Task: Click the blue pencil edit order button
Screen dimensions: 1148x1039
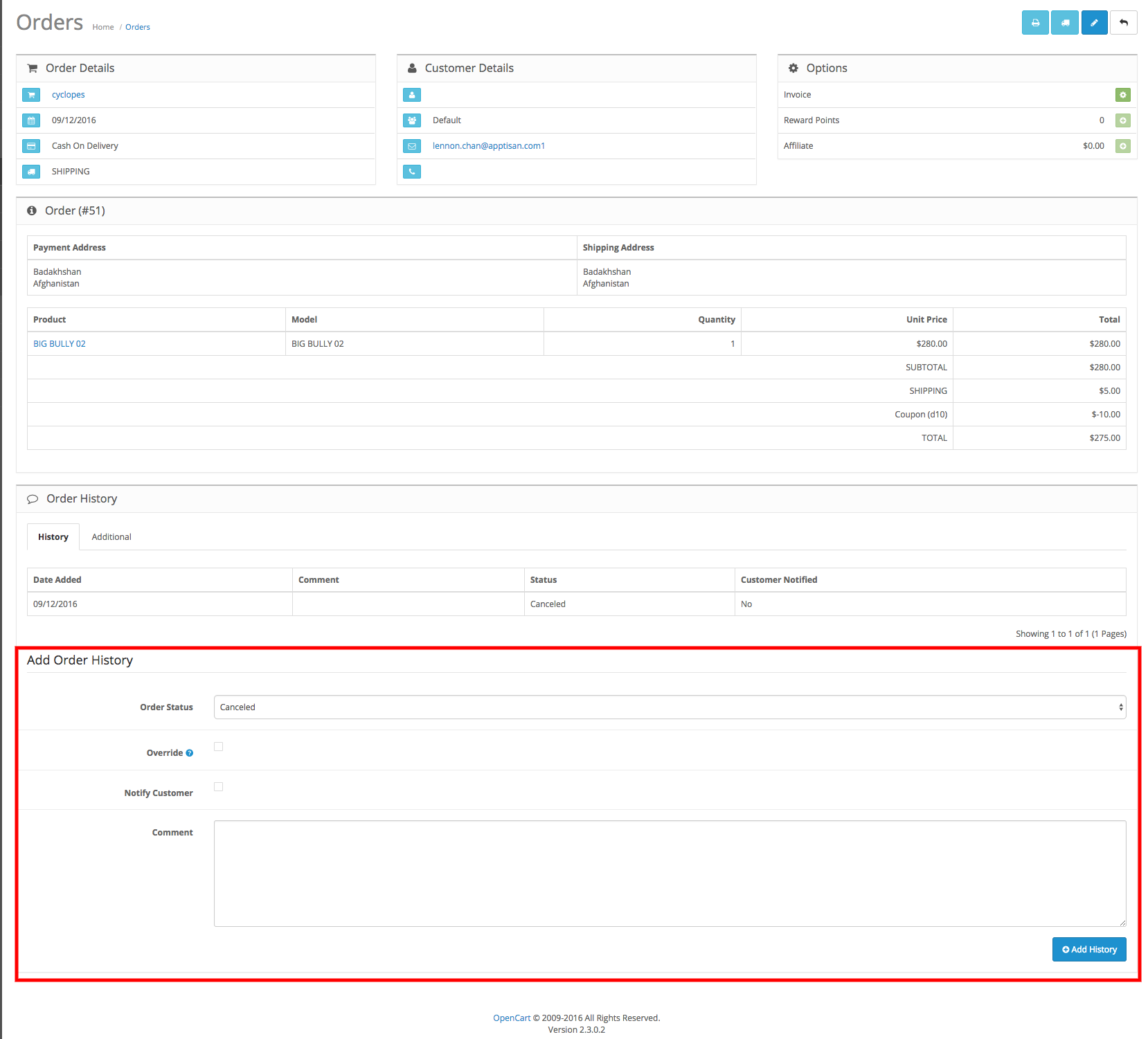Action: (x=1094, y=23)
